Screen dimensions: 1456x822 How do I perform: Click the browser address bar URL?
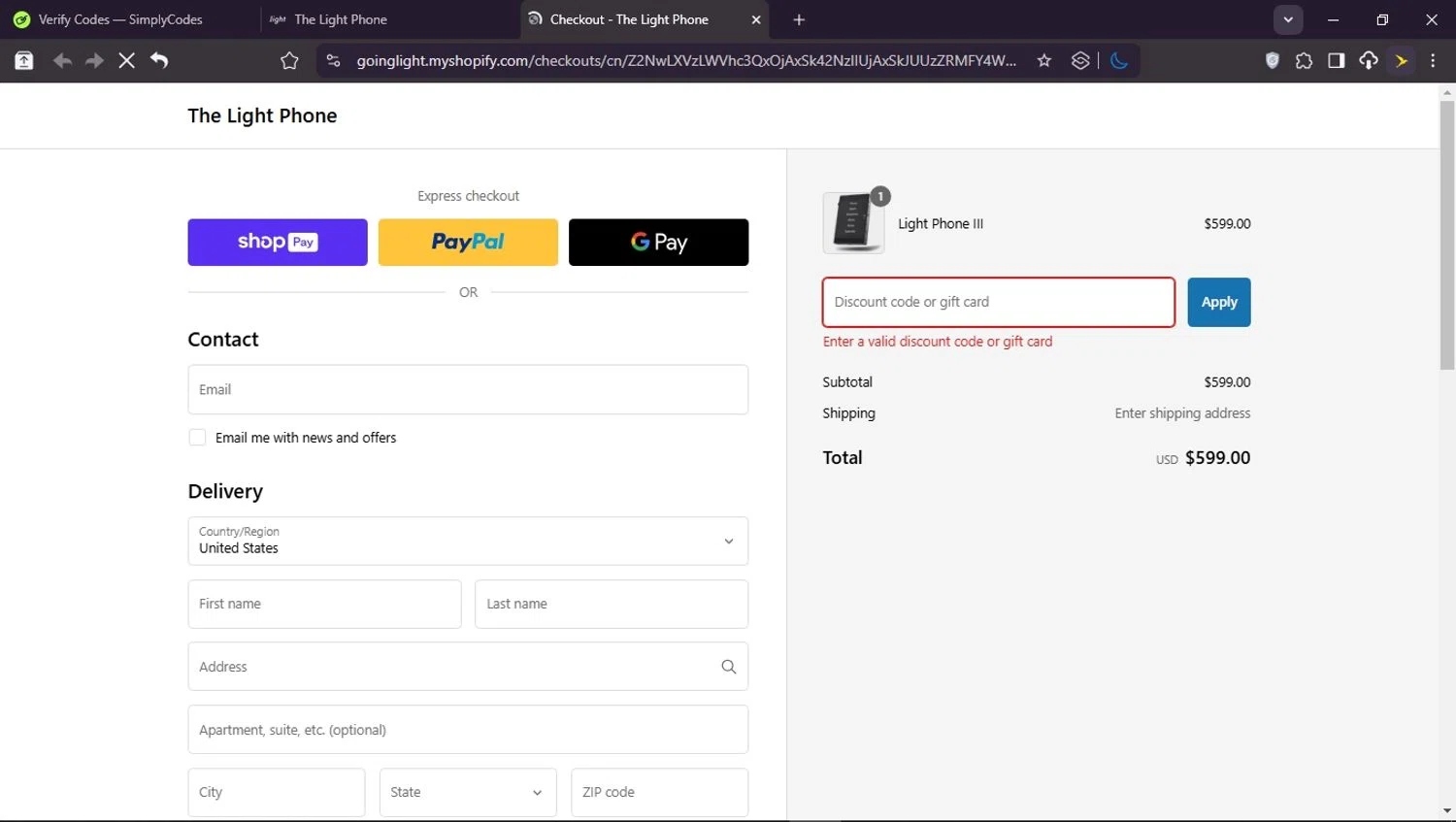click(x=686, y=60)
